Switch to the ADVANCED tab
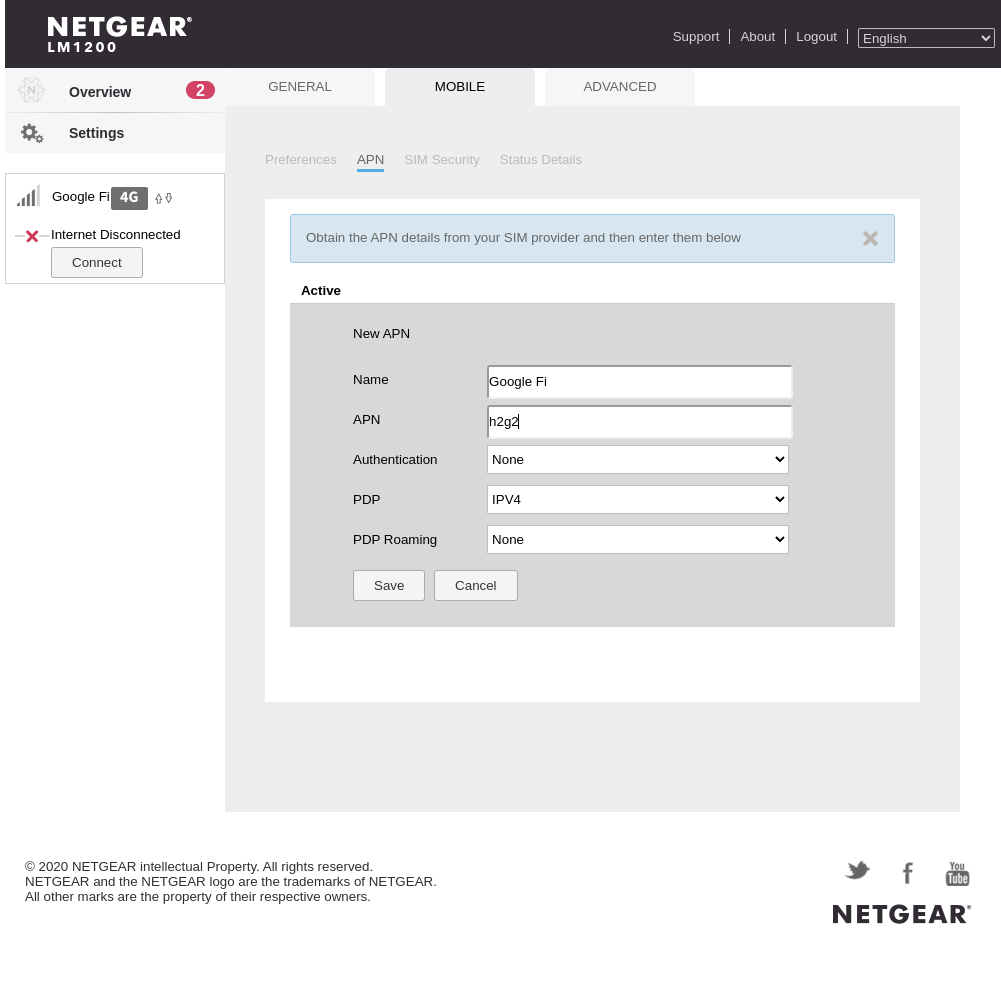This screenshot has width=1001, height=983. [x=619, y=87]
